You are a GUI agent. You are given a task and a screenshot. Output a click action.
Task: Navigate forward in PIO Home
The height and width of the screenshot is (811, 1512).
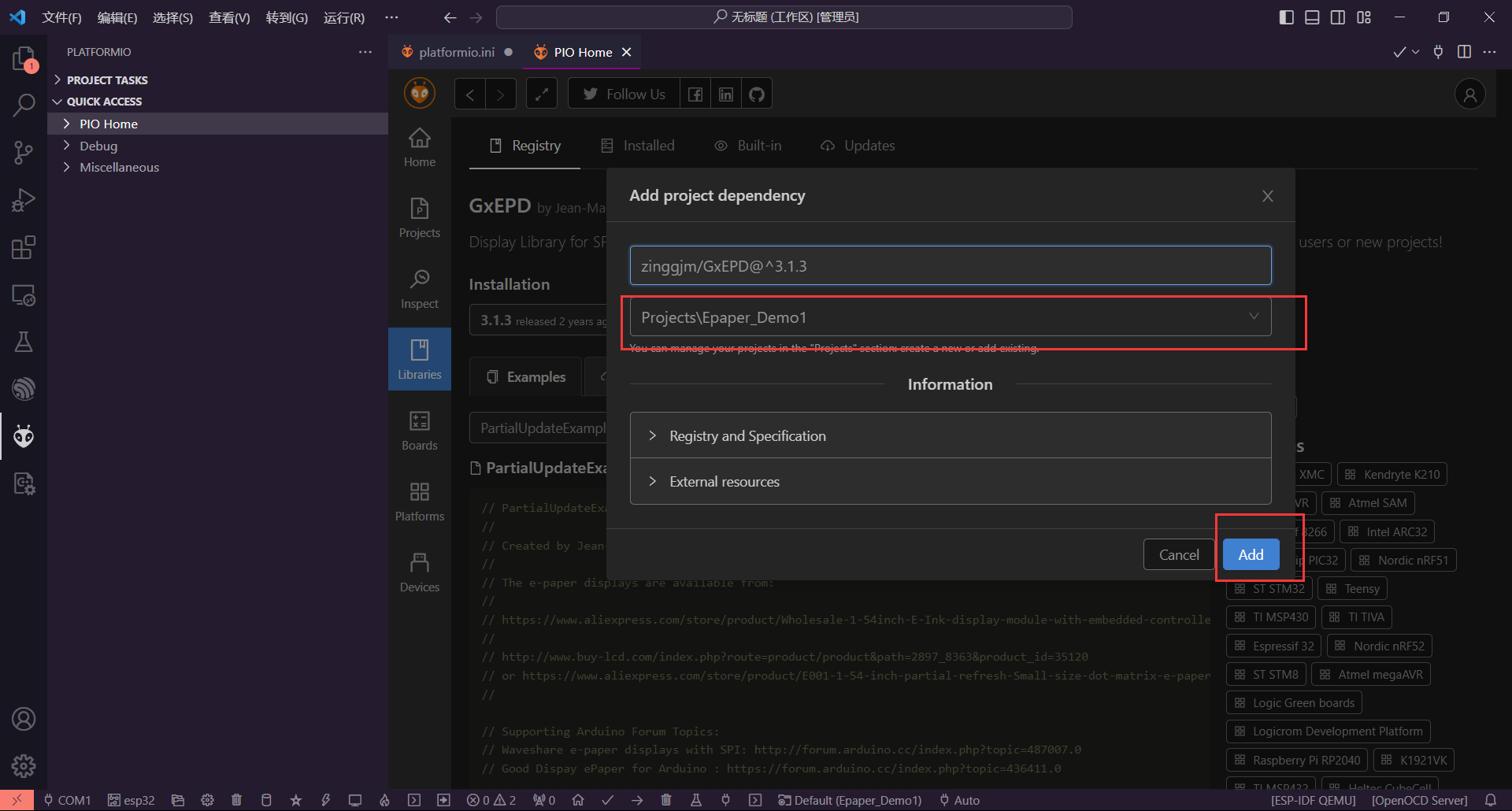coord(501,94)
